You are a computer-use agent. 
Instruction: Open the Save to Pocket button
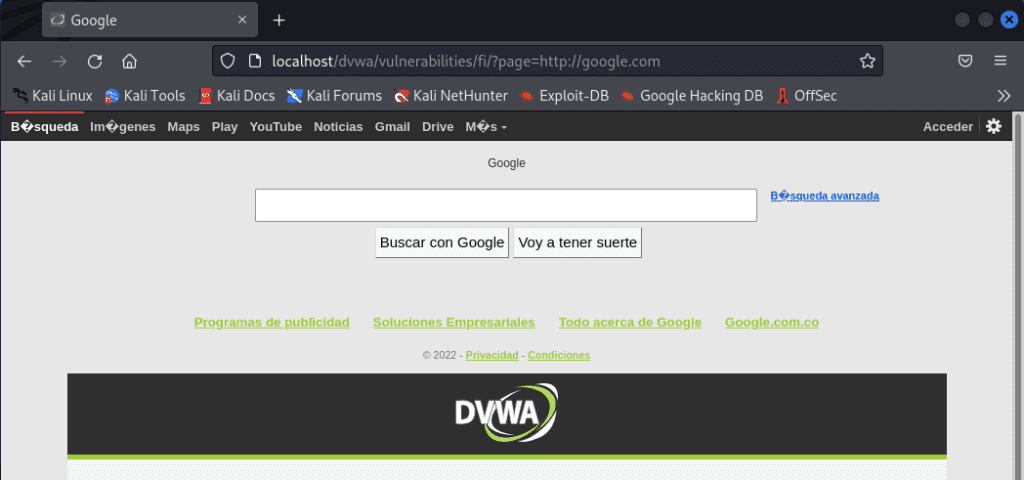tap(965, 61)
